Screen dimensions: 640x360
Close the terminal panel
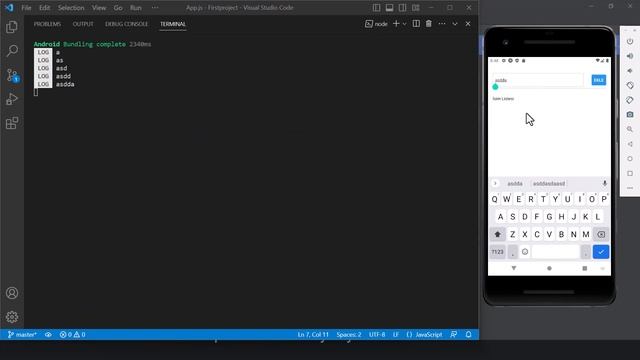(468, 24)
